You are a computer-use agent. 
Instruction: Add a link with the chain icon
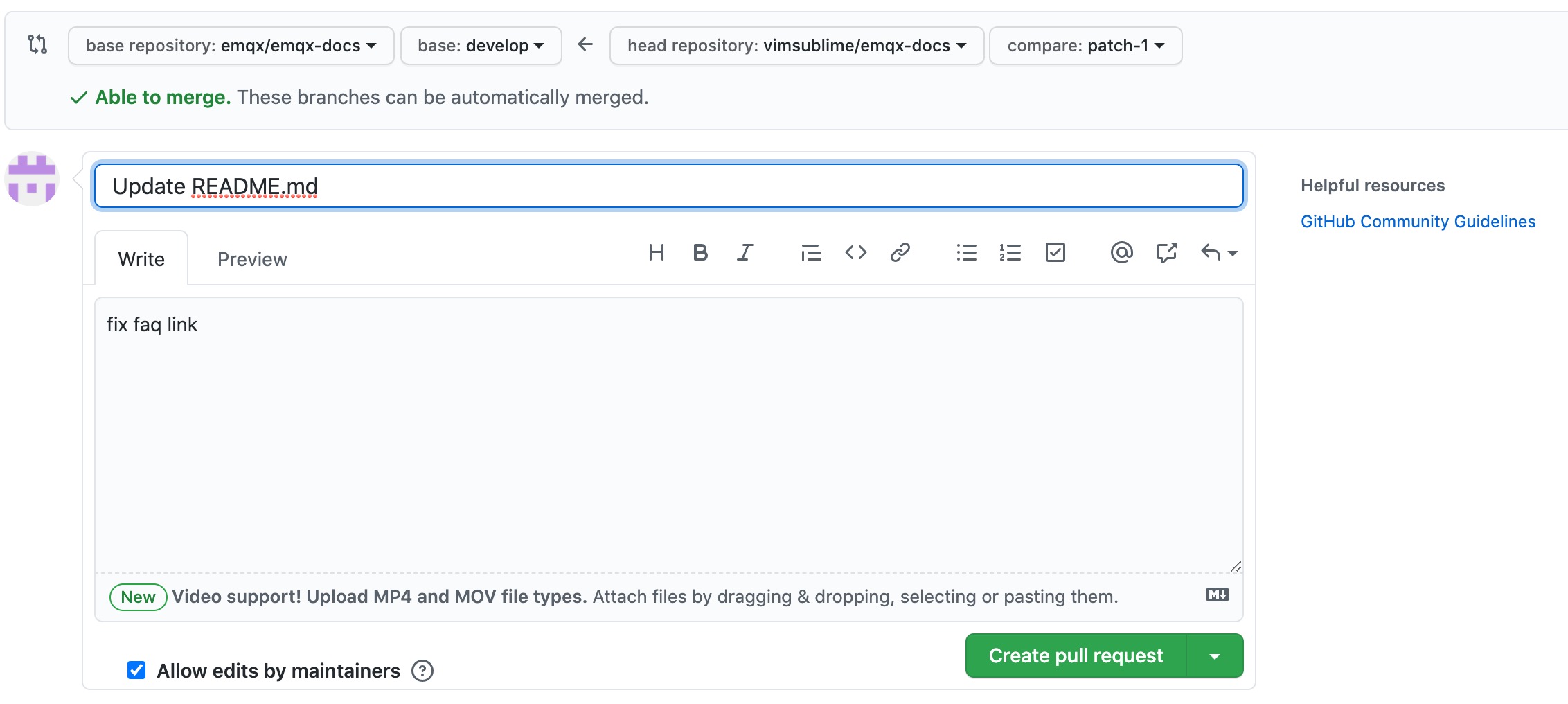coord(900,253)
